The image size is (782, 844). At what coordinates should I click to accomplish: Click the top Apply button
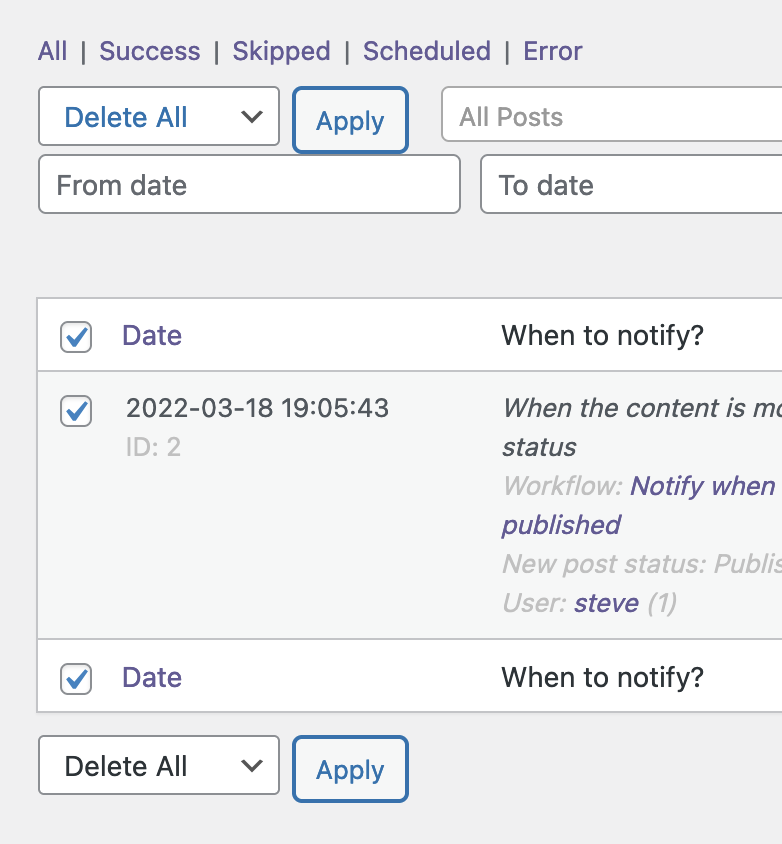(x=350, y=121)
